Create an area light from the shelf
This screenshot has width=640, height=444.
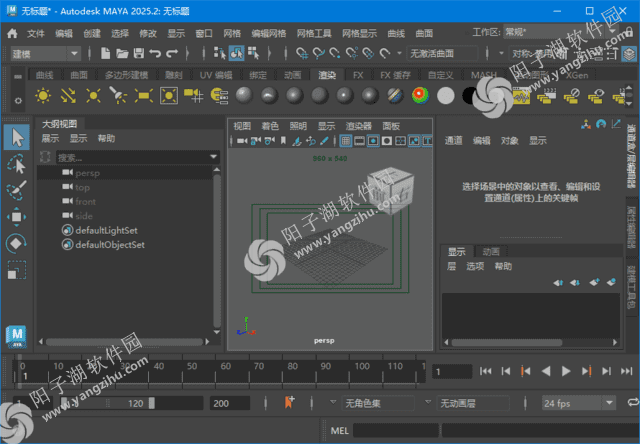(144, 95)
